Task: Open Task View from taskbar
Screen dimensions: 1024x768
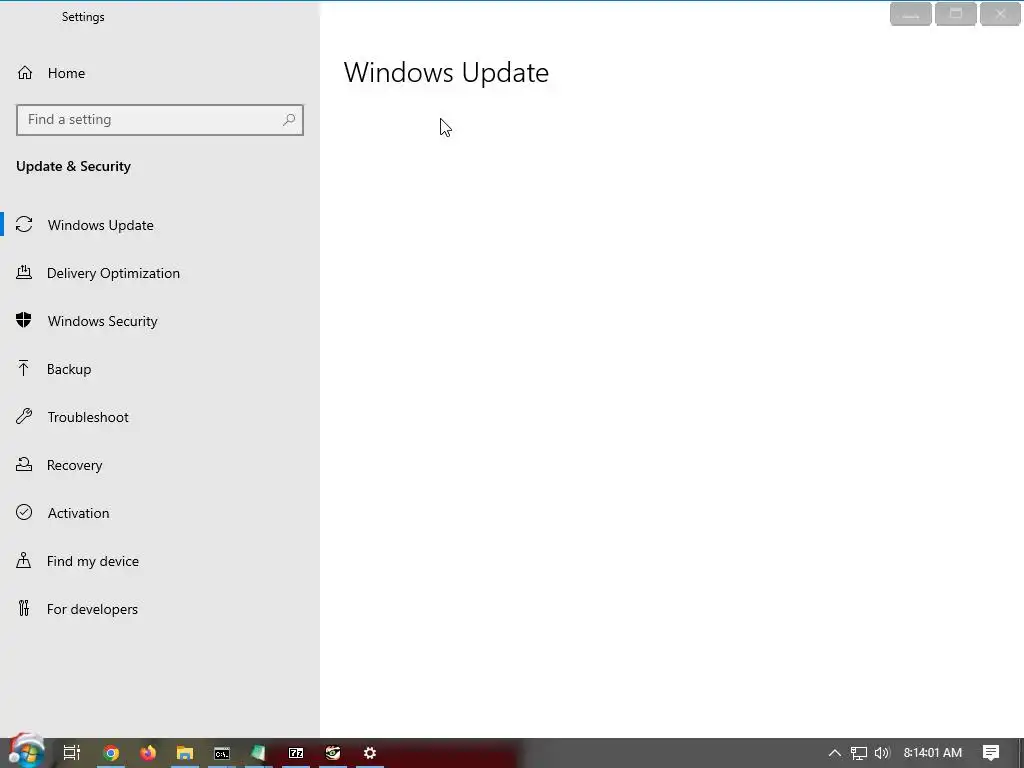Action: click(72, 753)
